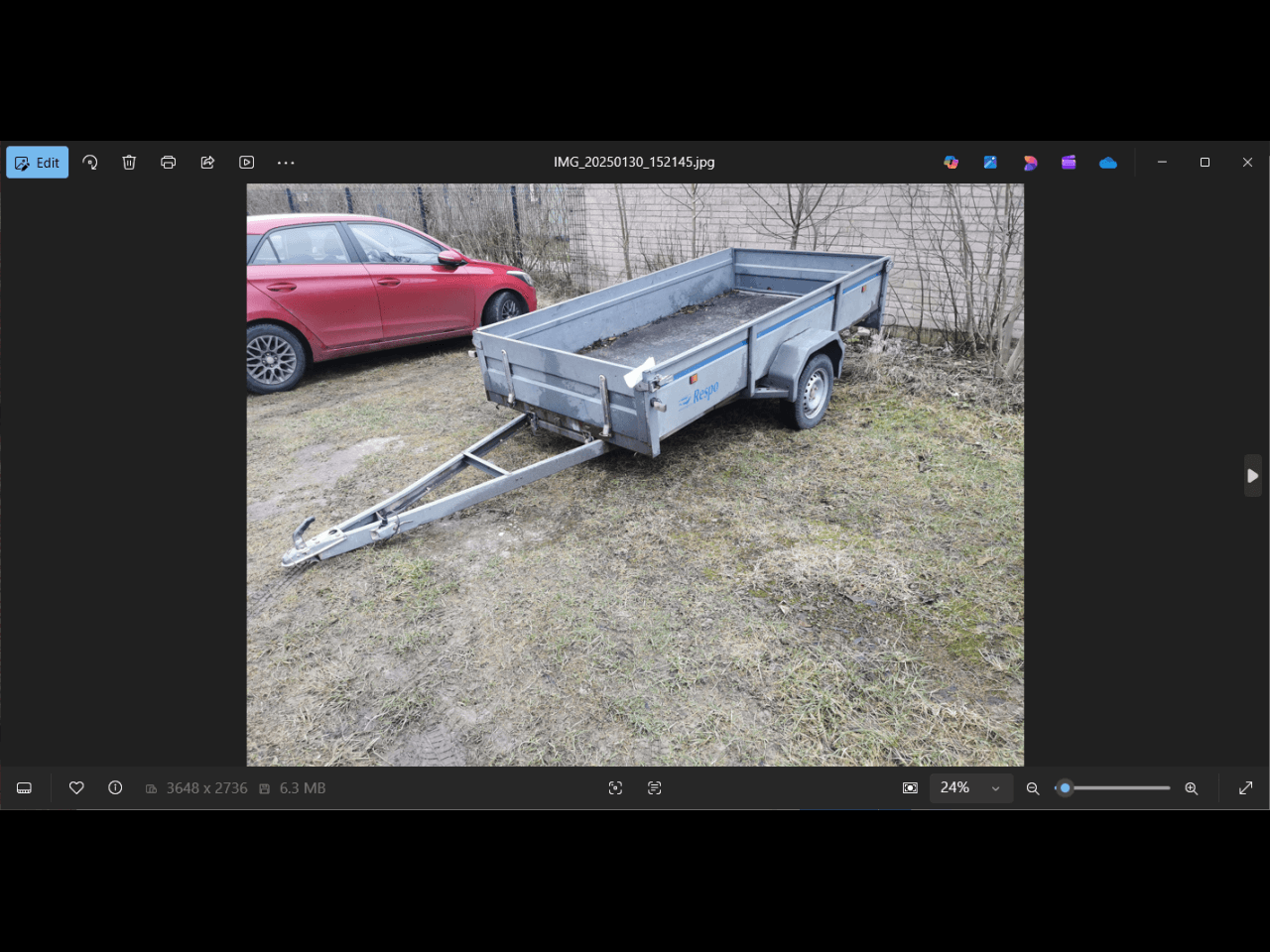Show file info with info icon

pyautogui.click(x=115, y=788)
